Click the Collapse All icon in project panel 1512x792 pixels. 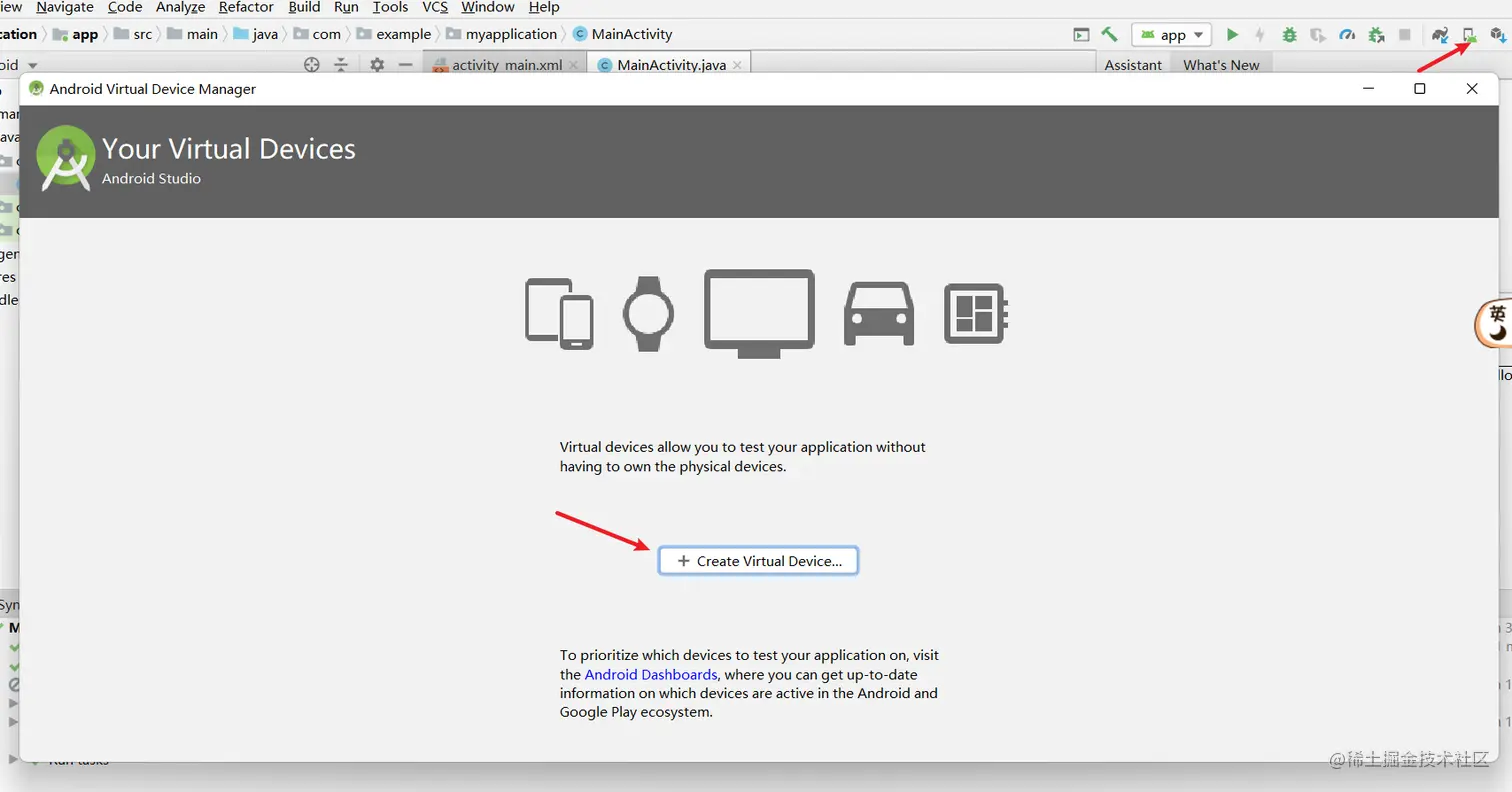(x=341, y=65)
